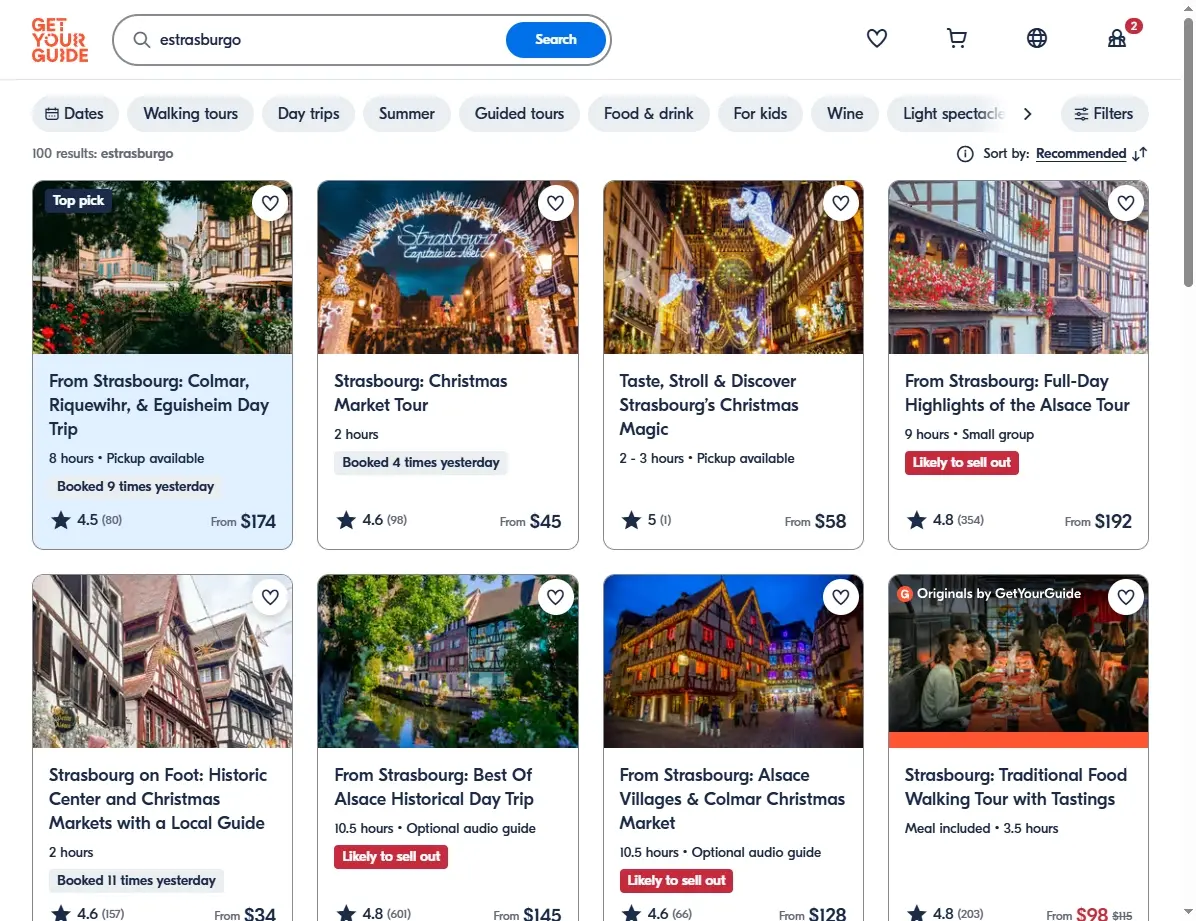Screen dimensions: 1196x921
Task: Open Full-Day Highlights of the Alsace Tour title
Action: click(x=1017, y=393)
